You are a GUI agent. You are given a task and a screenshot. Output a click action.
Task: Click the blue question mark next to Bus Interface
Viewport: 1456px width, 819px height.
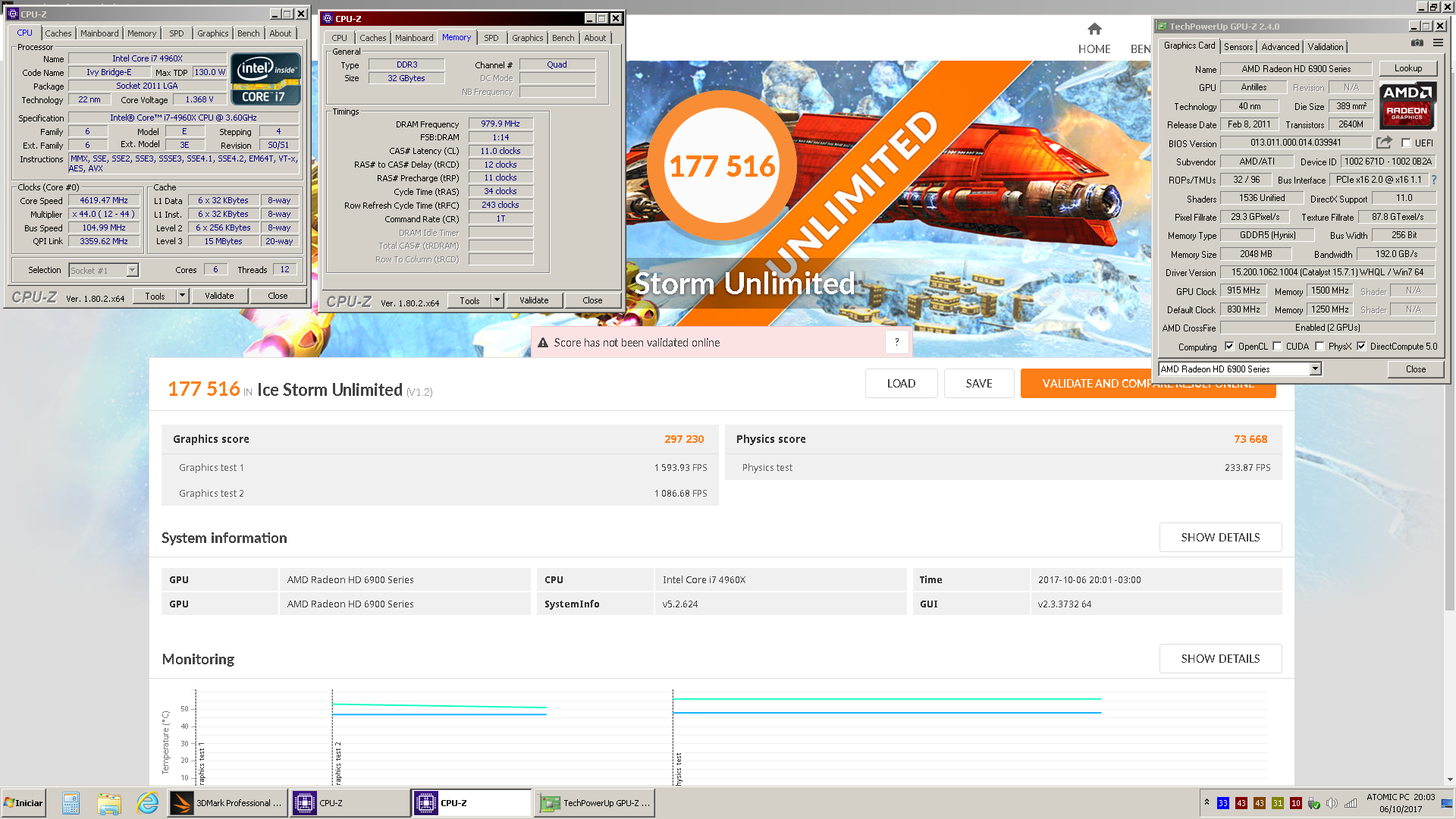[x=1434, y=180]
